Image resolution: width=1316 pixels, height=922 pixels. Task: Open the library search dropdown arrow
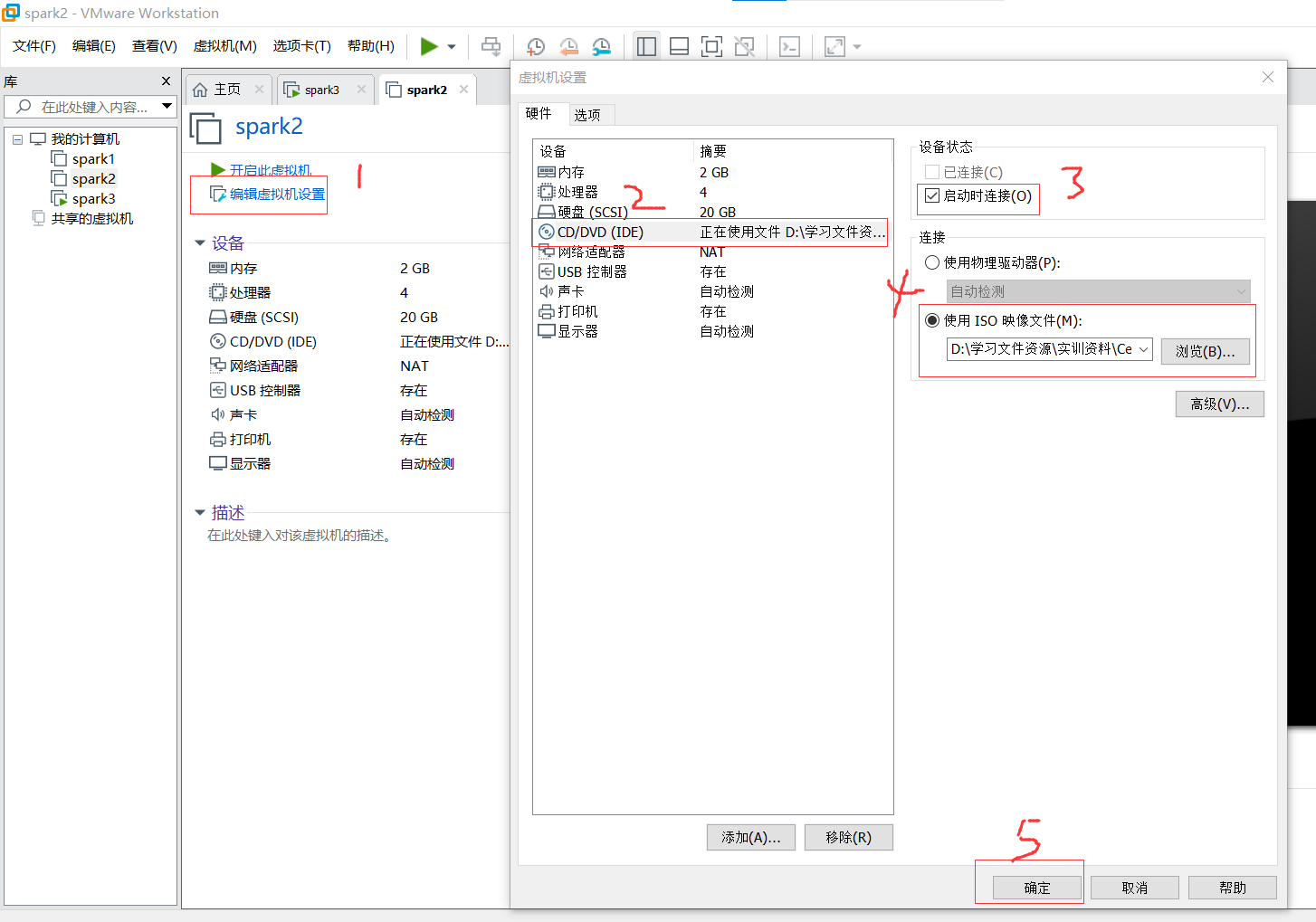[x=167, y=107]
